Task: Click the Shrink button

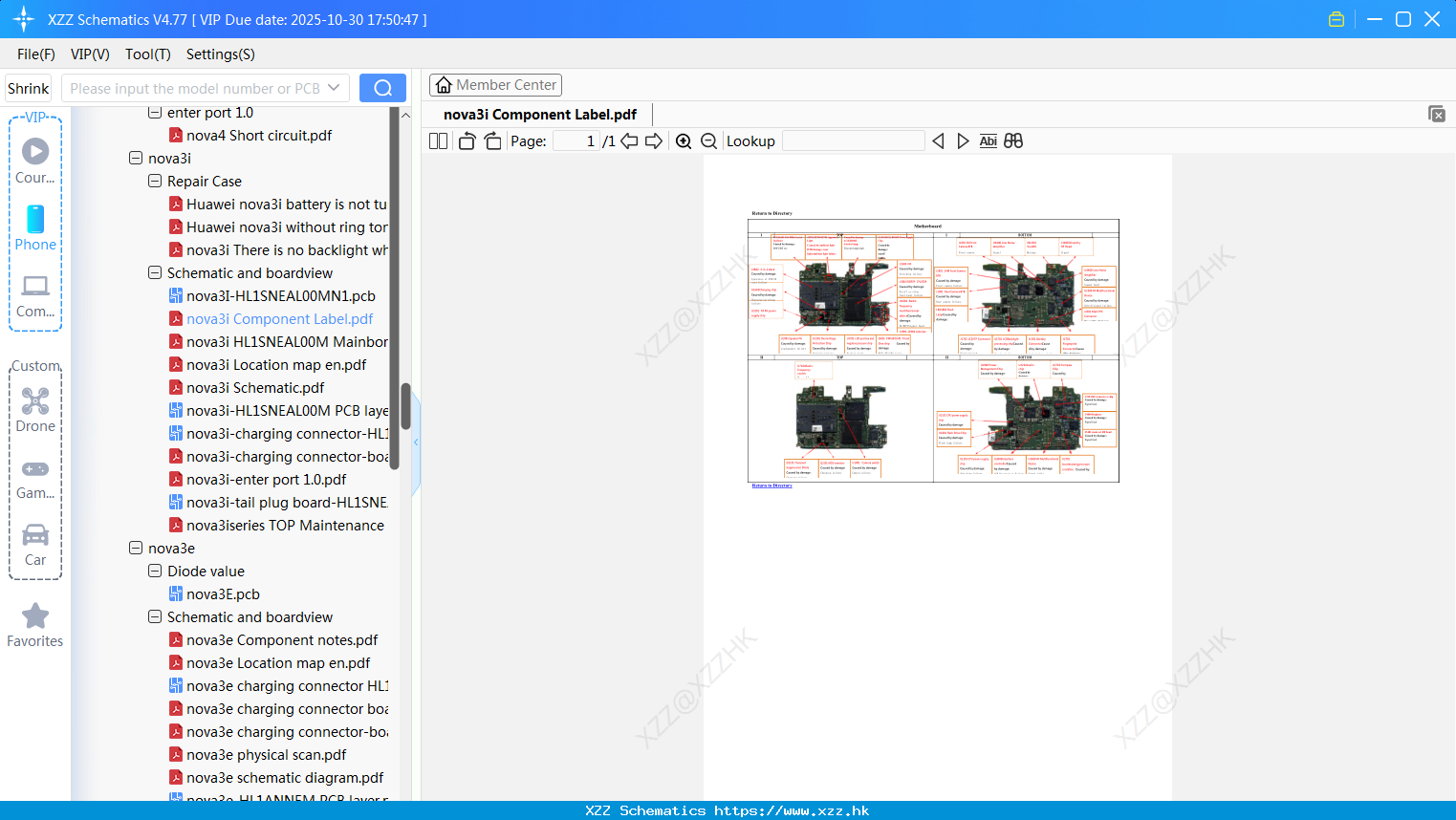Action: pyautogui.click(x=28, y=88)
